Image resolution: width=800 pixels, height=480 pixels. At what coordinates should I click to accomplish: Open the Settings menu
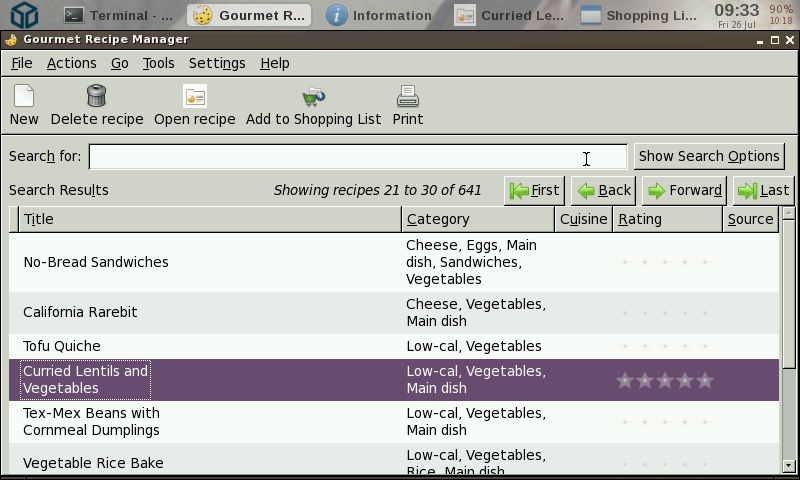click(217, 63)
